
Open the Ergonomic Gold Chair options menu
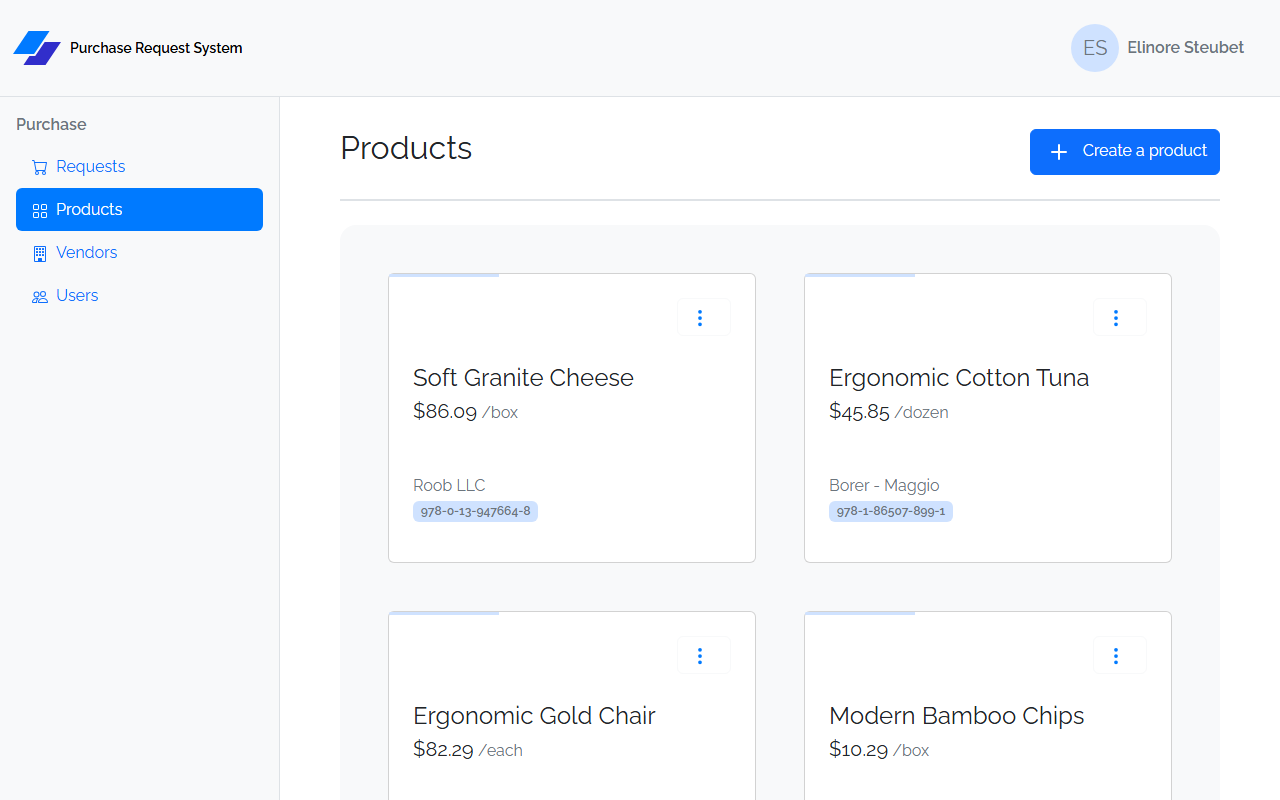[x=704, y=655]
